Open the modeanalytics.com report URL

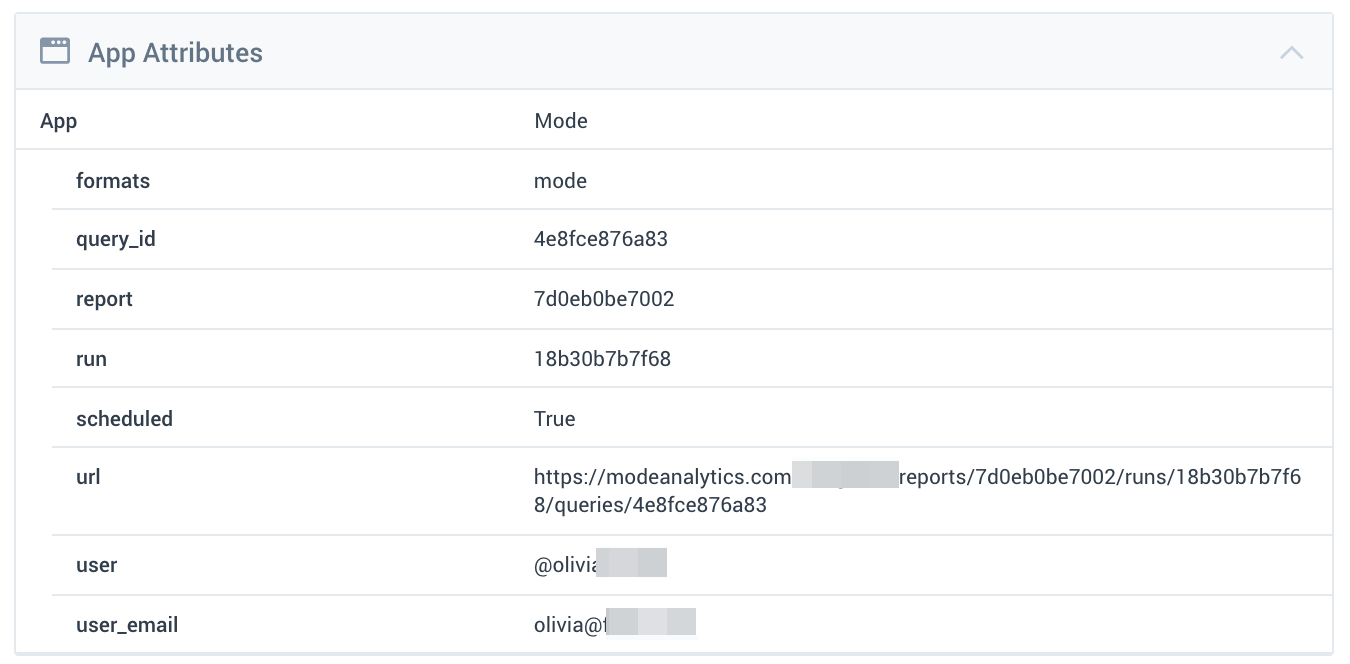tap(917, 491)
